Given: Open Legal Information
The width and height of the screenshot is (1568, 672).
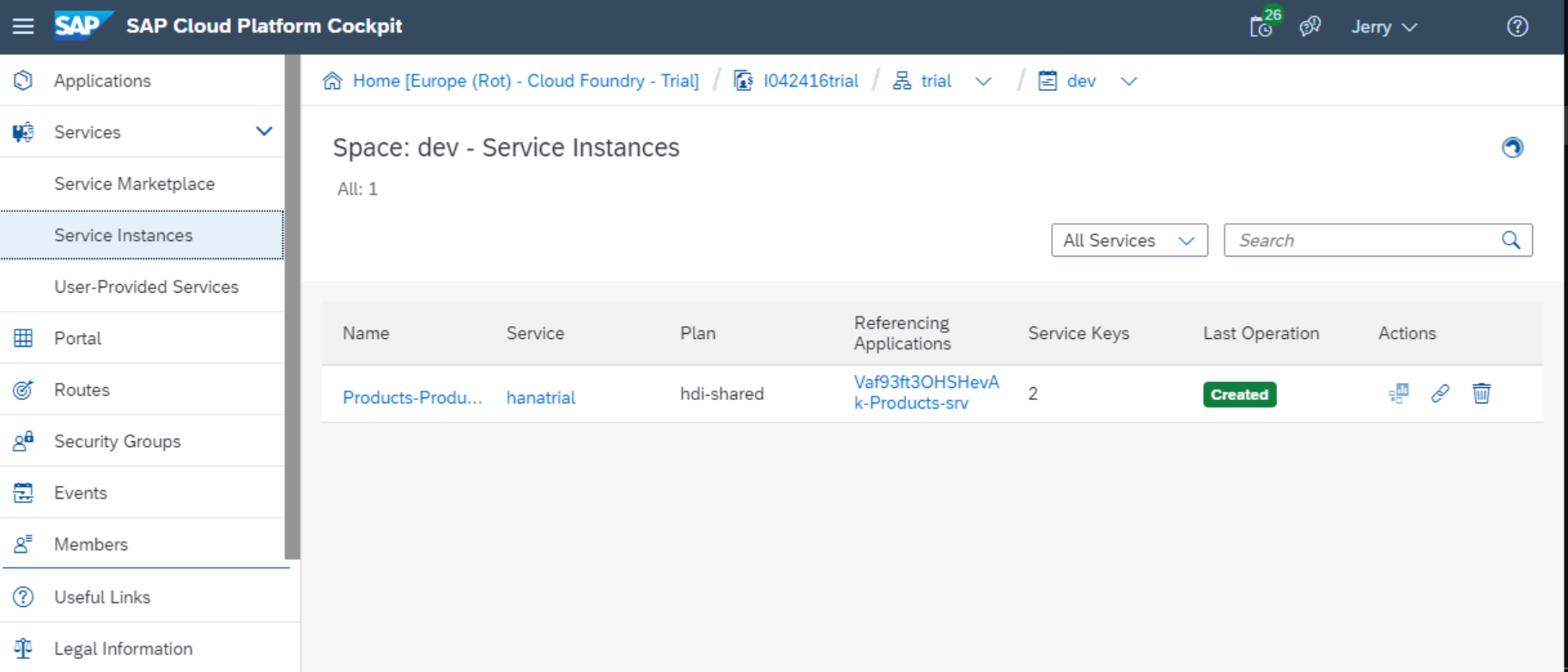Looking at the screenshot, I should coord(149,649).
